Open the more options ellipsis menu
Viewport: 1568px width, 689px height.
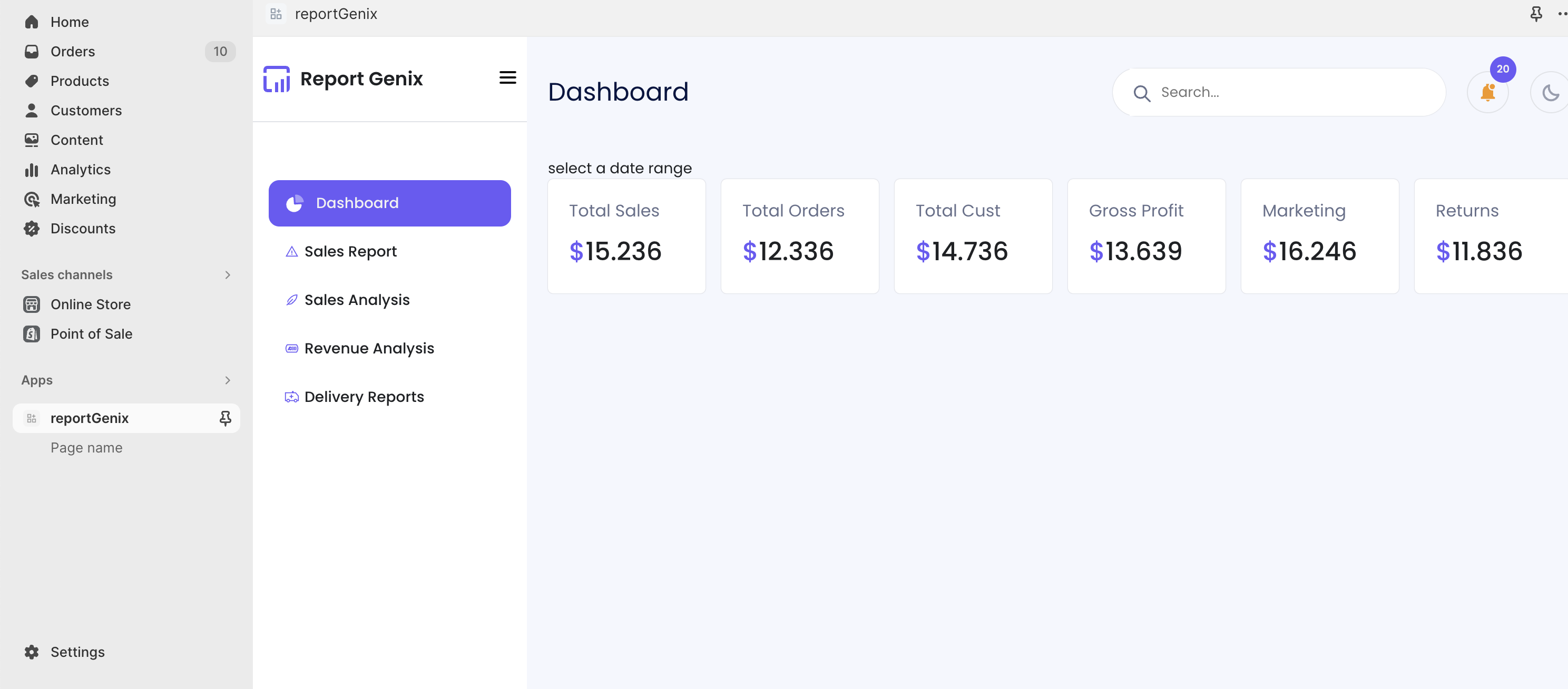click(1562, 13)
